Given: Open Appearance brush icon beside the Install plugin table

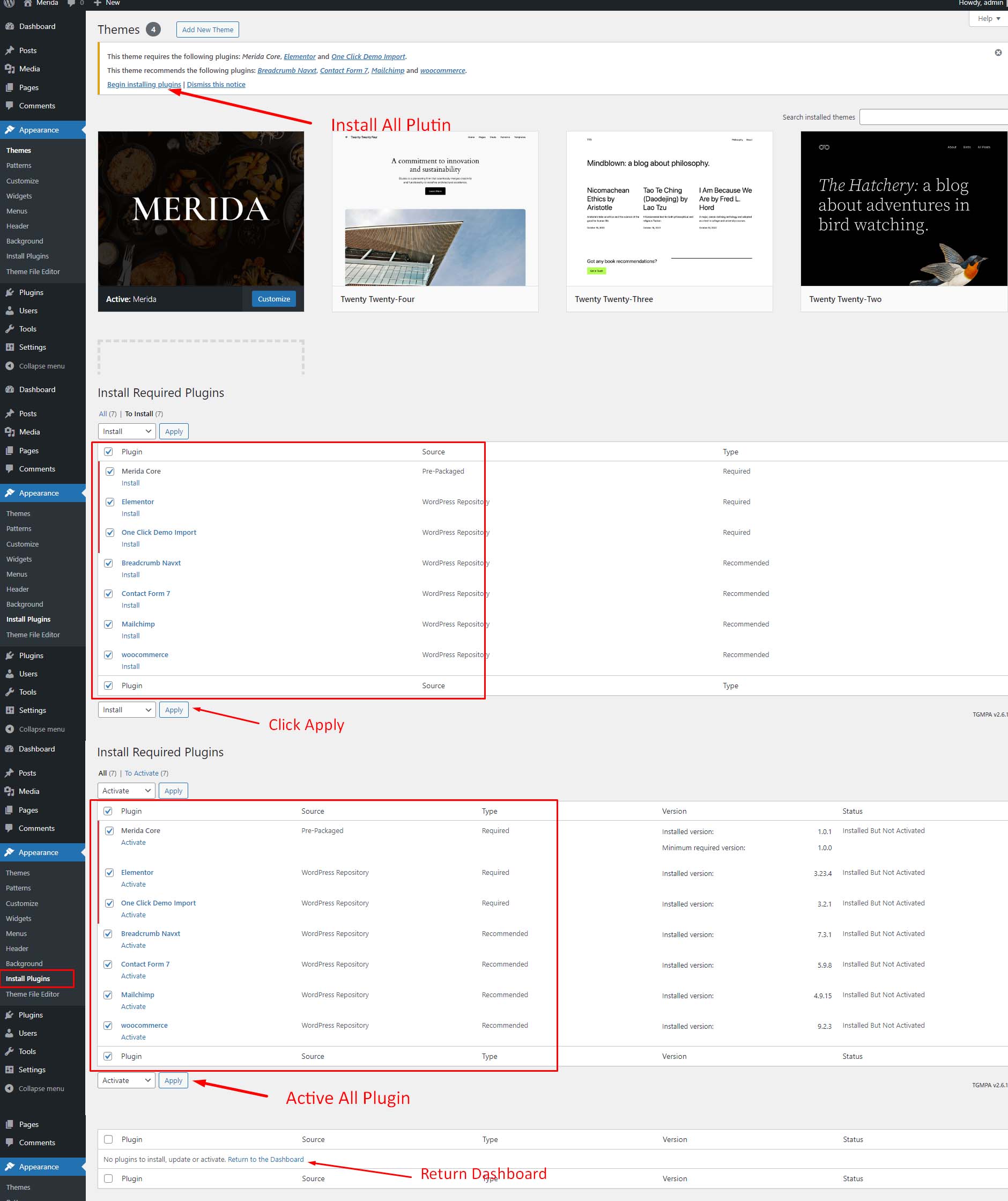Looking at the screenshot, I should point(10,493).
